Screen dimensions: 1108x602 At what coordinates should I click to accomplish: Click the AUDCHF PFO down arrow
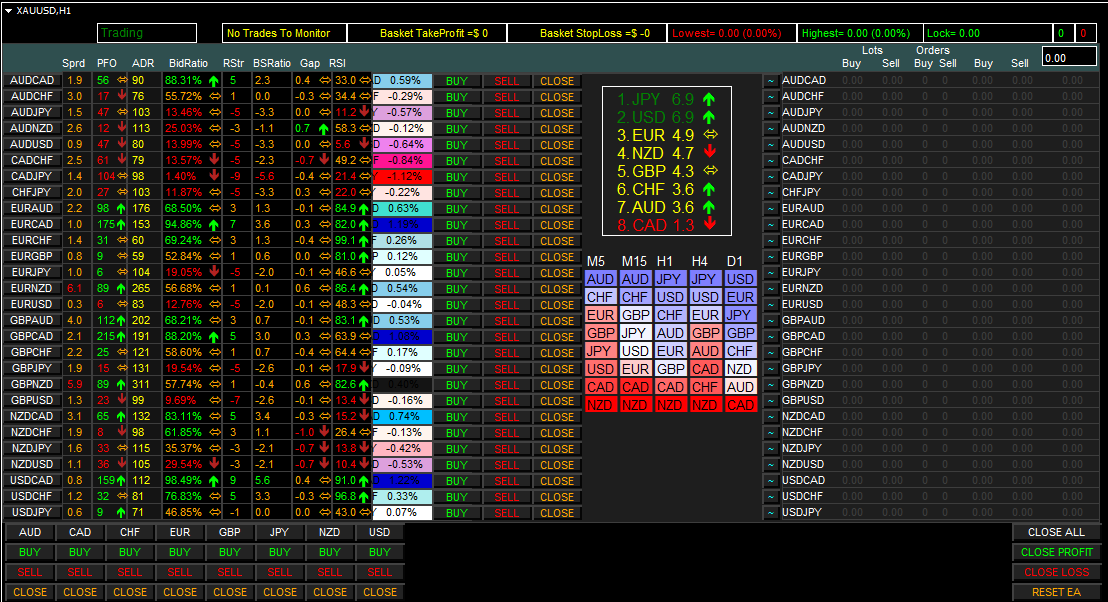tap(122, 95)
